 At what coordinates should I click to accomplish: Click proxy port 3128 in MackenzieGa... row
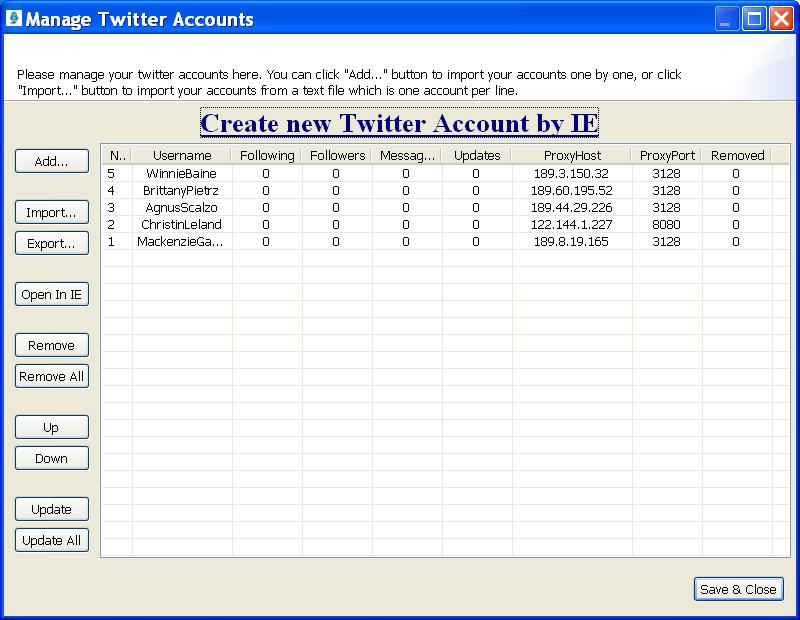coord(666,241)
